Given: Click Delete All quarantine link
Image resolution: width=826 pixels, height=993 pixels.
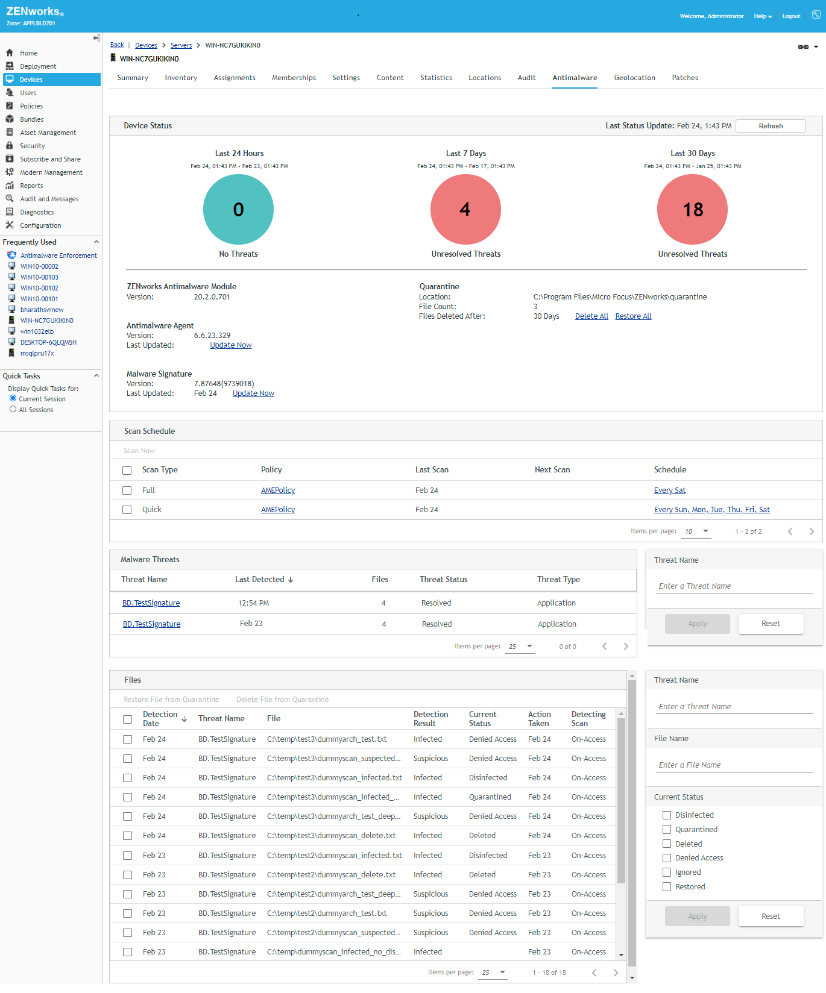Looking at the screenshot, I should pos(591,316).
